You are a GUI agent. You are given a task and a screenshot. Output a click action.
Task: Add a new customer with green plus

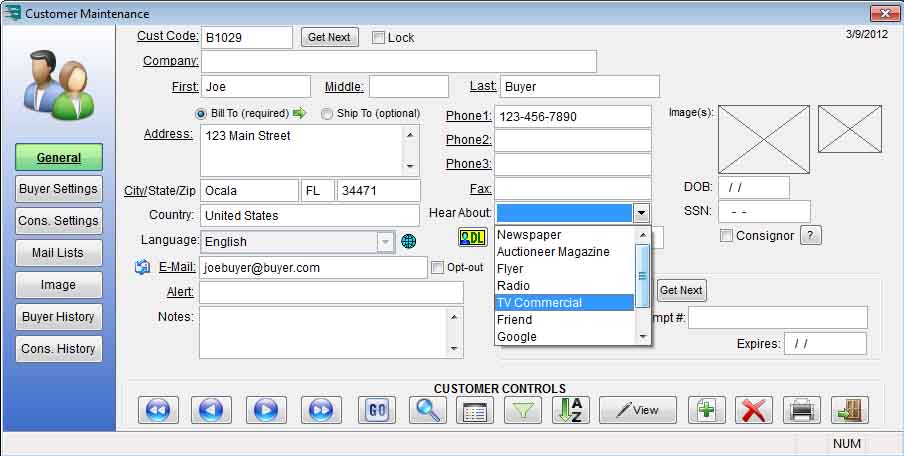click(x=707, y=410)
